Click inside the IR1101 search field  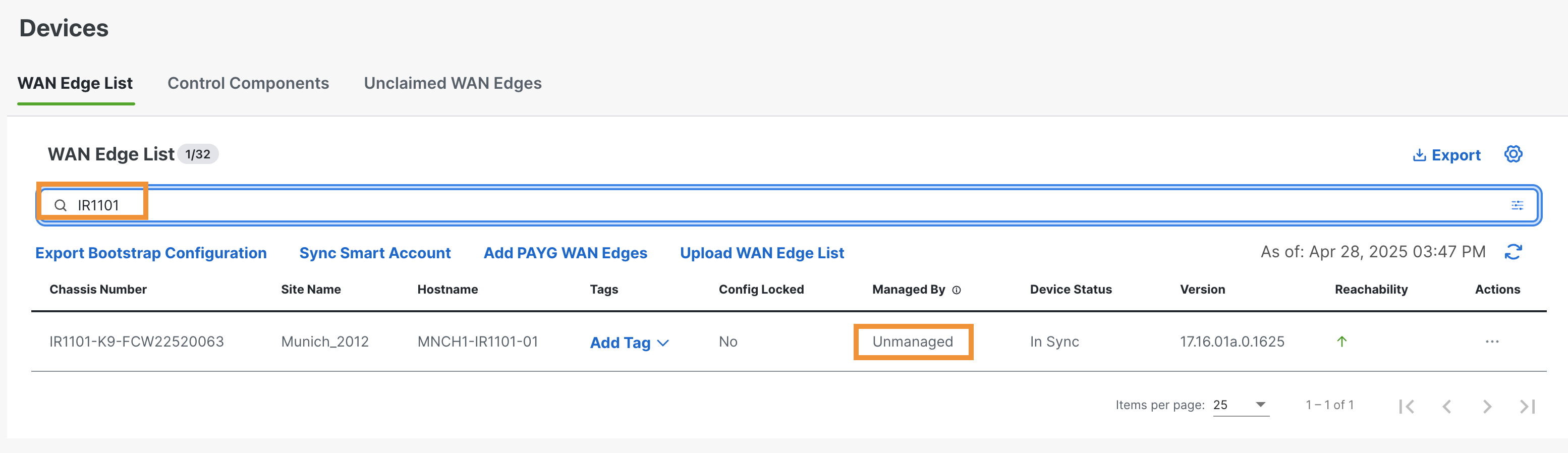pos(788,205)
